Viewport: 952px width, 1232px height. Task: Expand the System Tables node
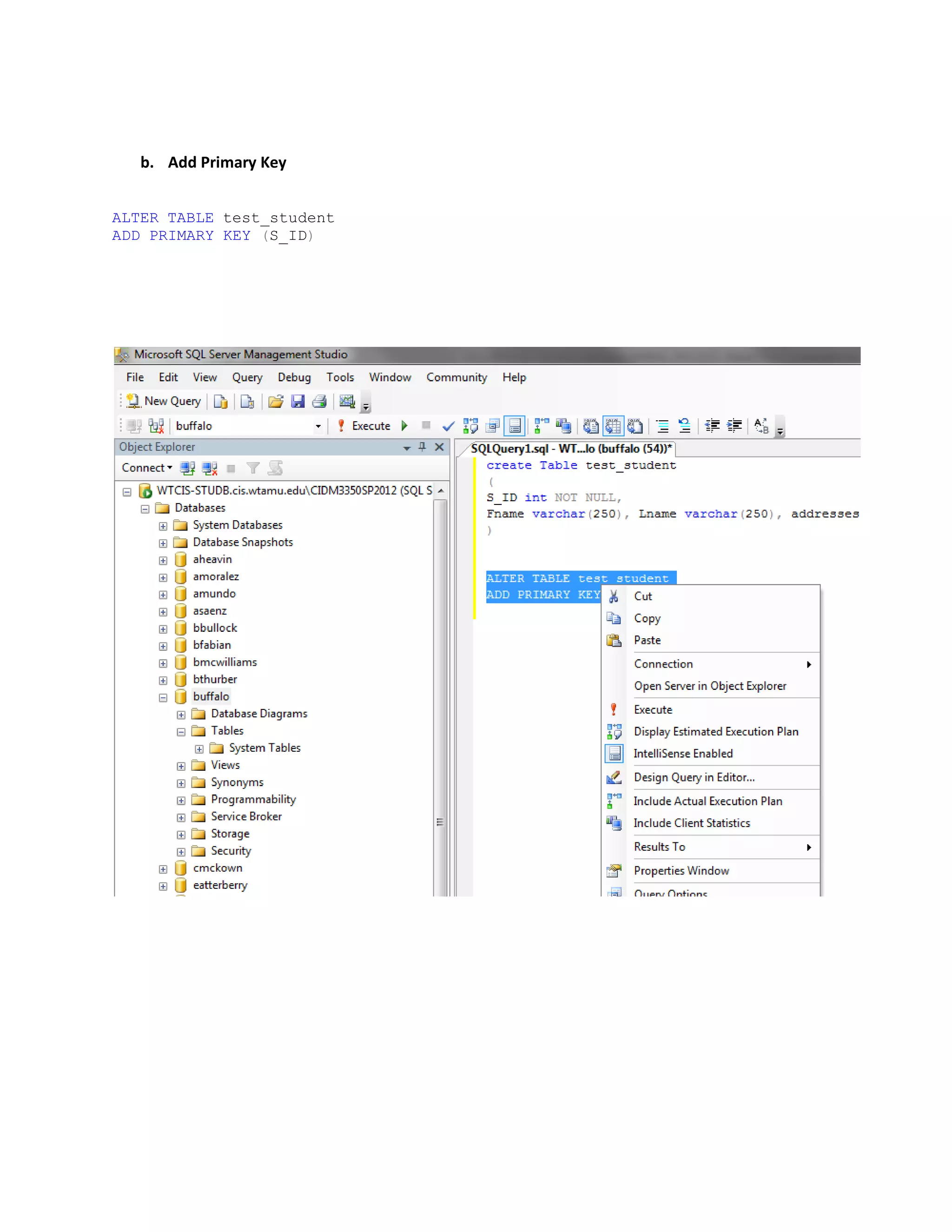[199, 749]
